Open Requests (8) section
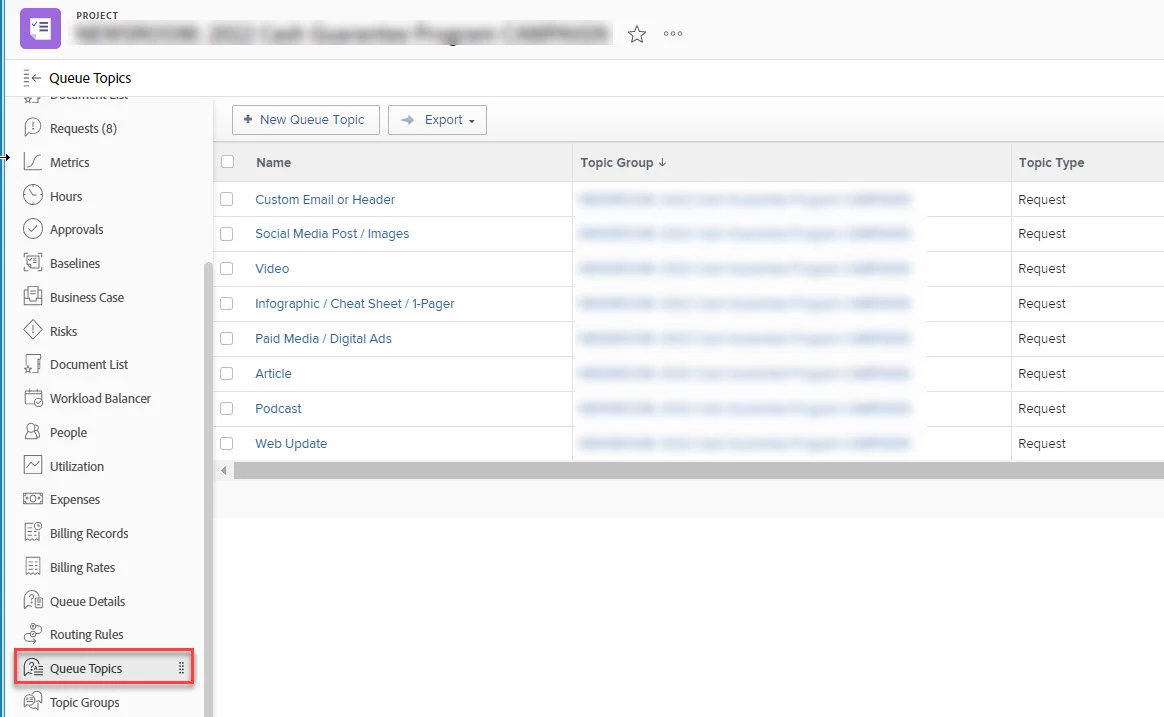Screen dimensions: 1164x717 [83, 128]
